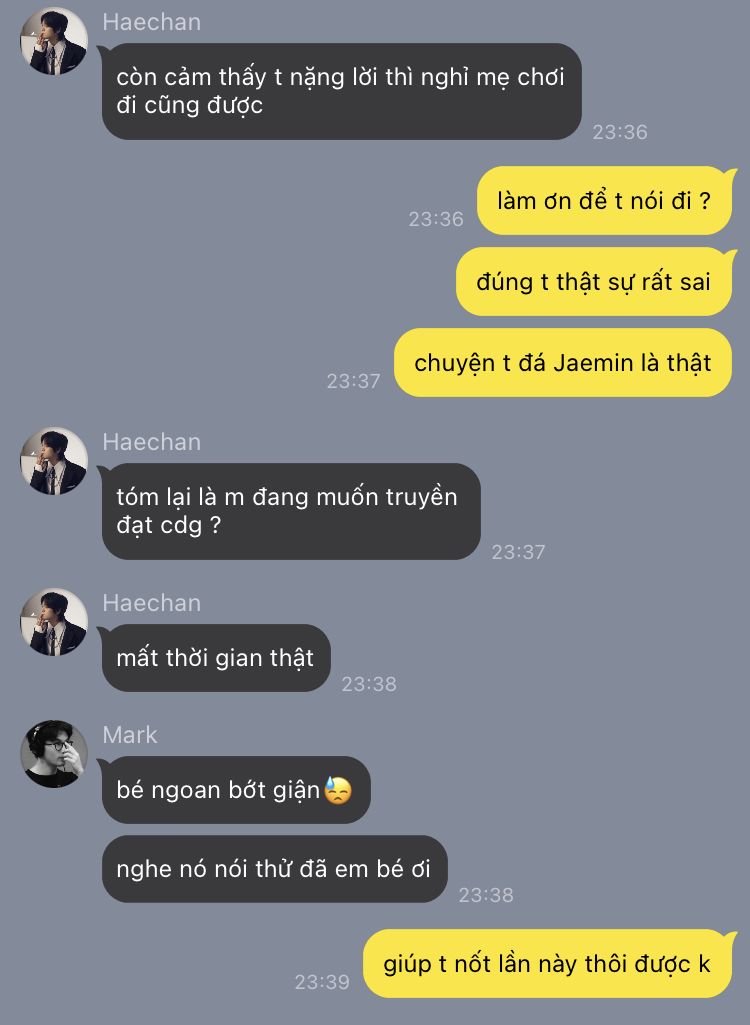Tap the sweating emoji in Mark's message
This screenshot has width=750, height=1025.
tap(338, 790)
